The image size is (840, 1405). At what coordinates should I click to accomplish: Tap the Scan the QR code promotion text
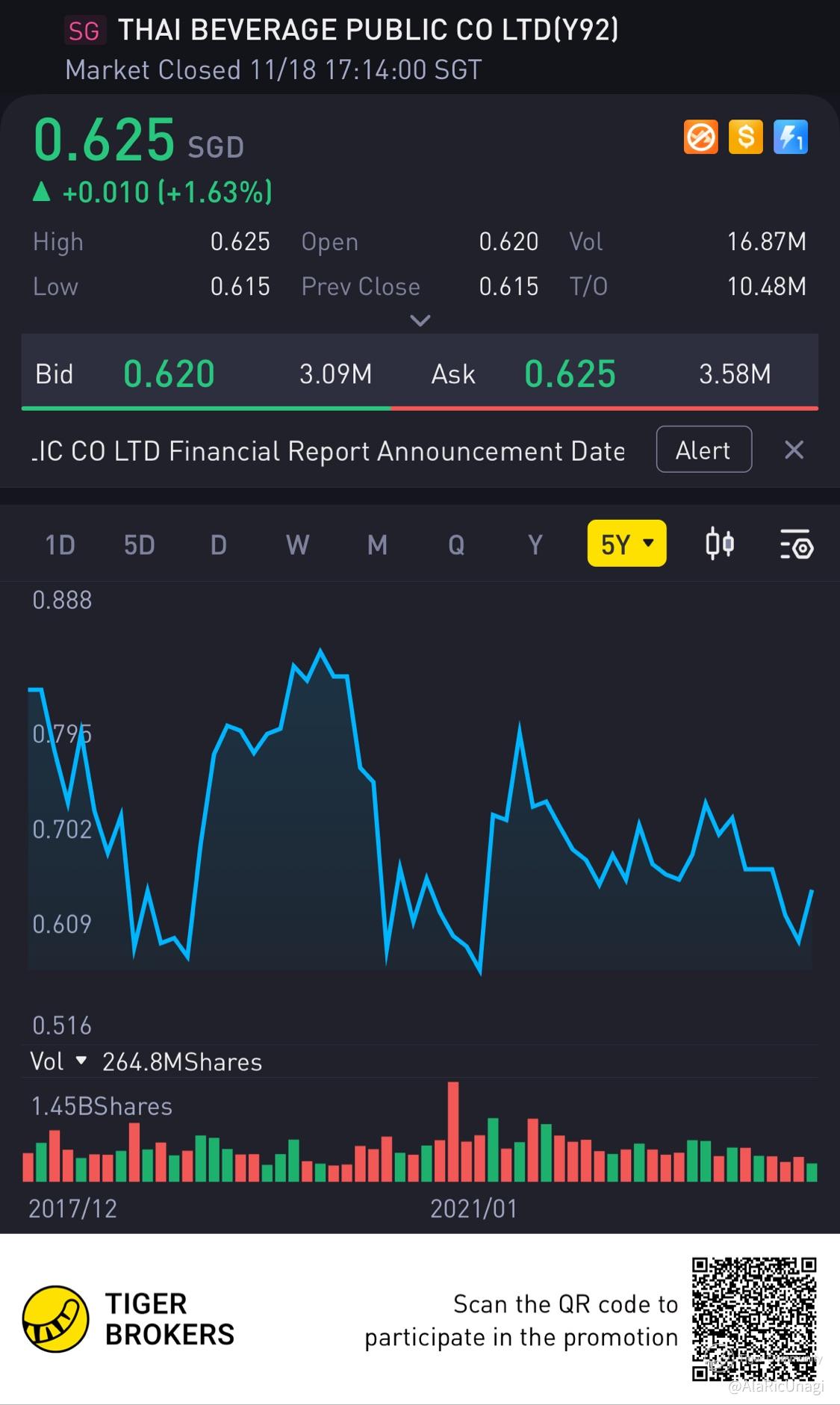pos(521,1320)
